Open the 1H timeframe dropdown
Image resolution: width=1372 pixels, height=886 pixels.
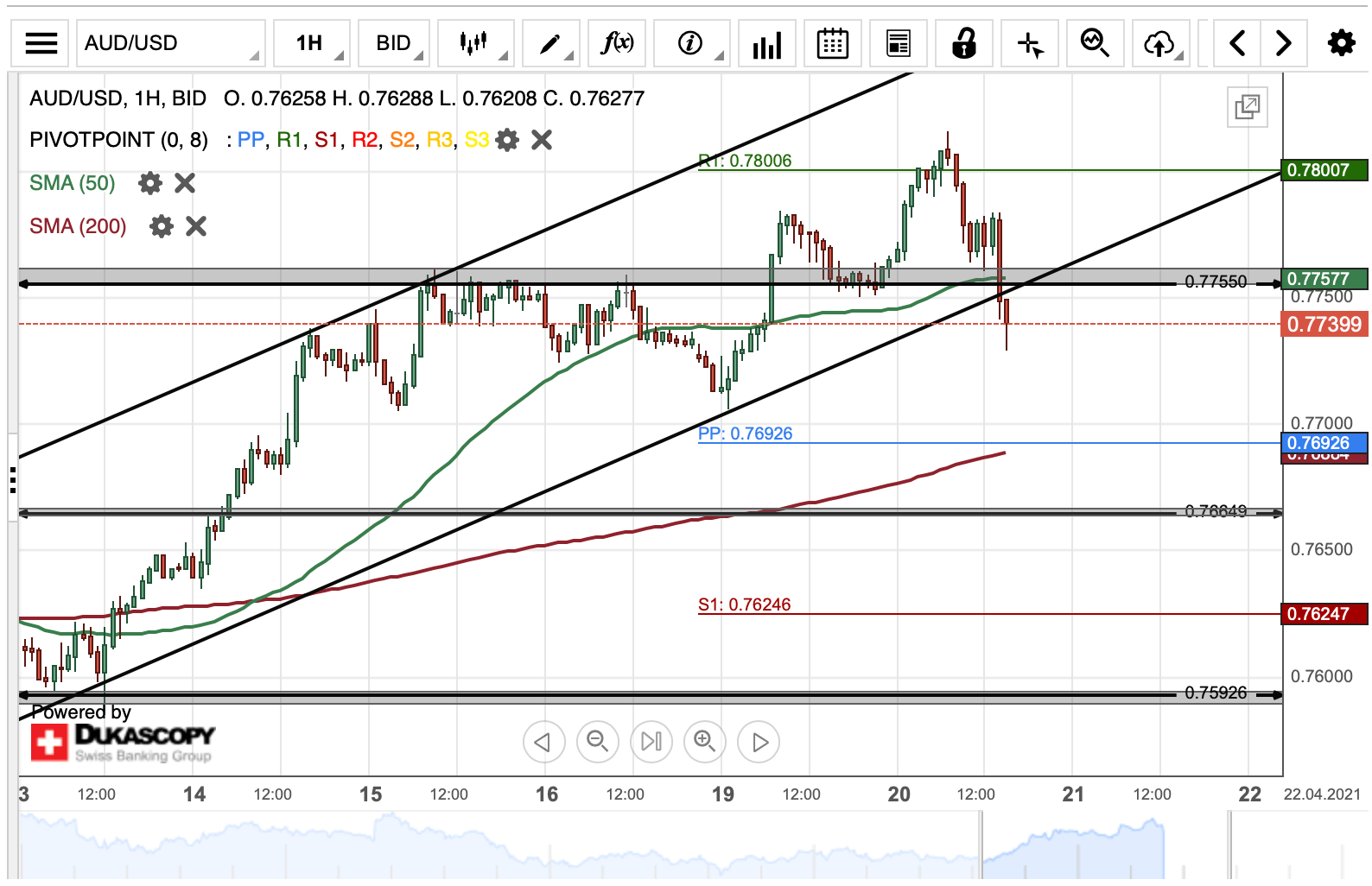312,42
